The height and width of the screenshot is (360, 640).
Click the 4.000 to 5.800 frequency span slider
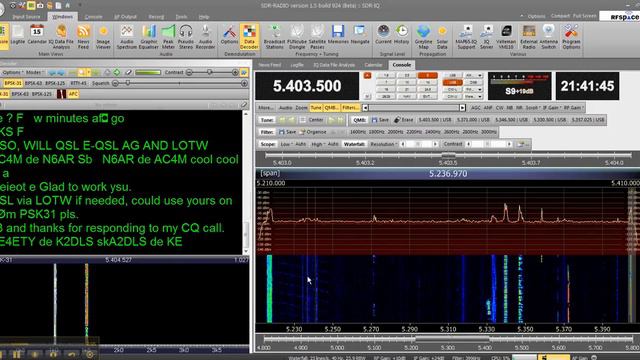[x=448, y=339]
